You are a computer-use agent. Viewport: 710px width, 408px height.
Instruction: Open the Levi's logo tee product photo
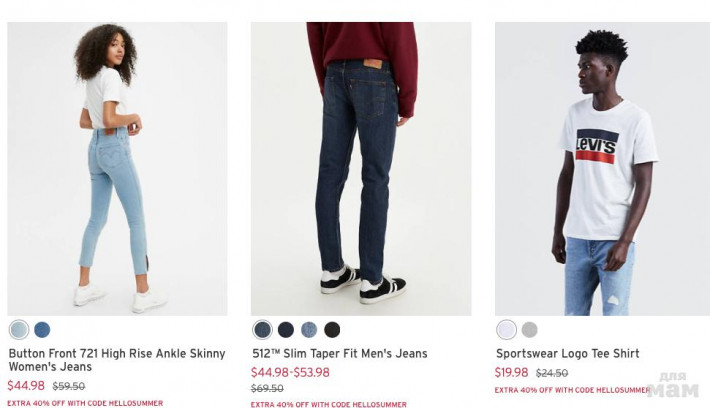coord(602,168)
